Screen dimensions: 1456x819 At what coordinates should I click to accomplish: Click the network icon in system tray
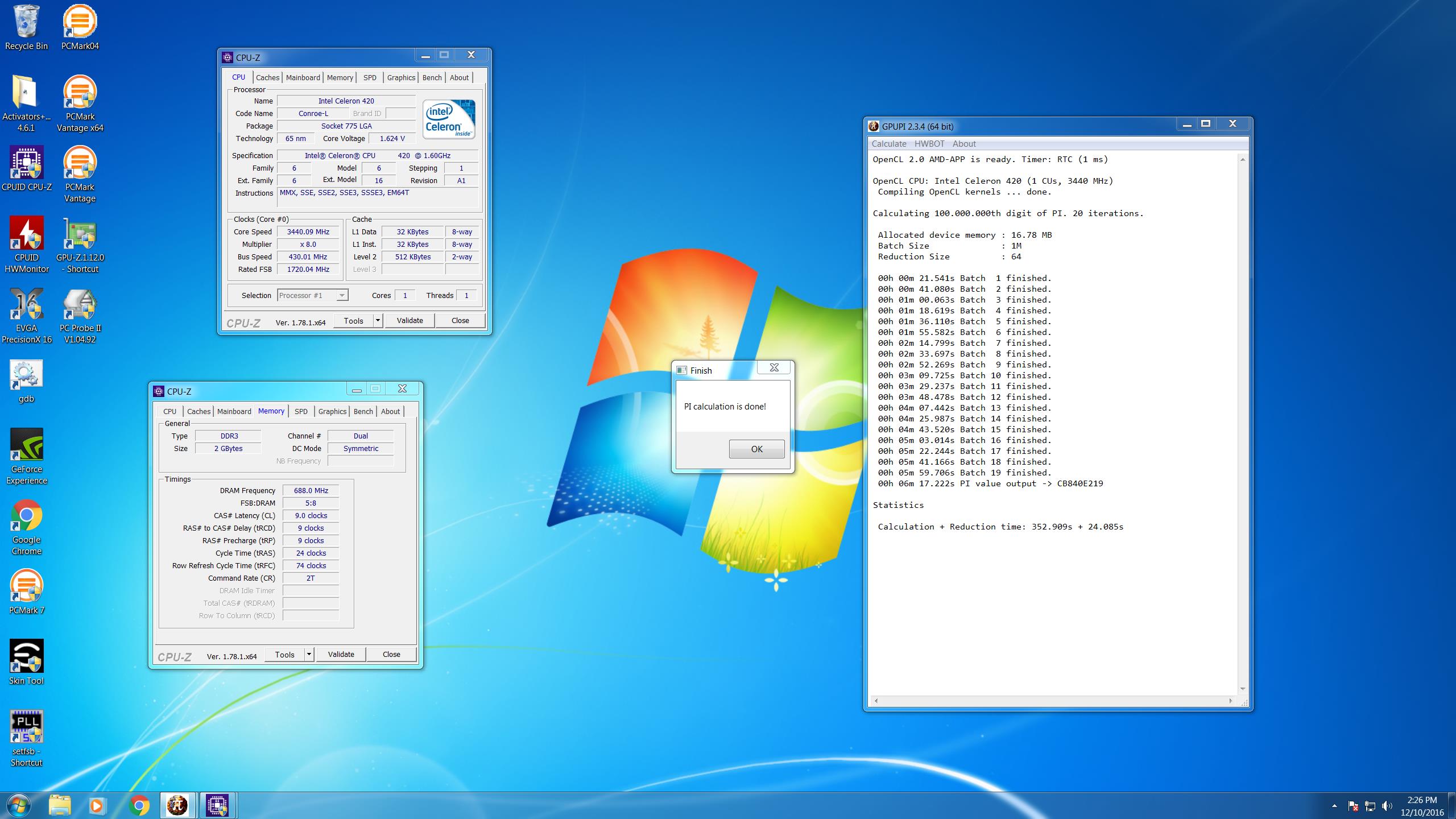1370,806
